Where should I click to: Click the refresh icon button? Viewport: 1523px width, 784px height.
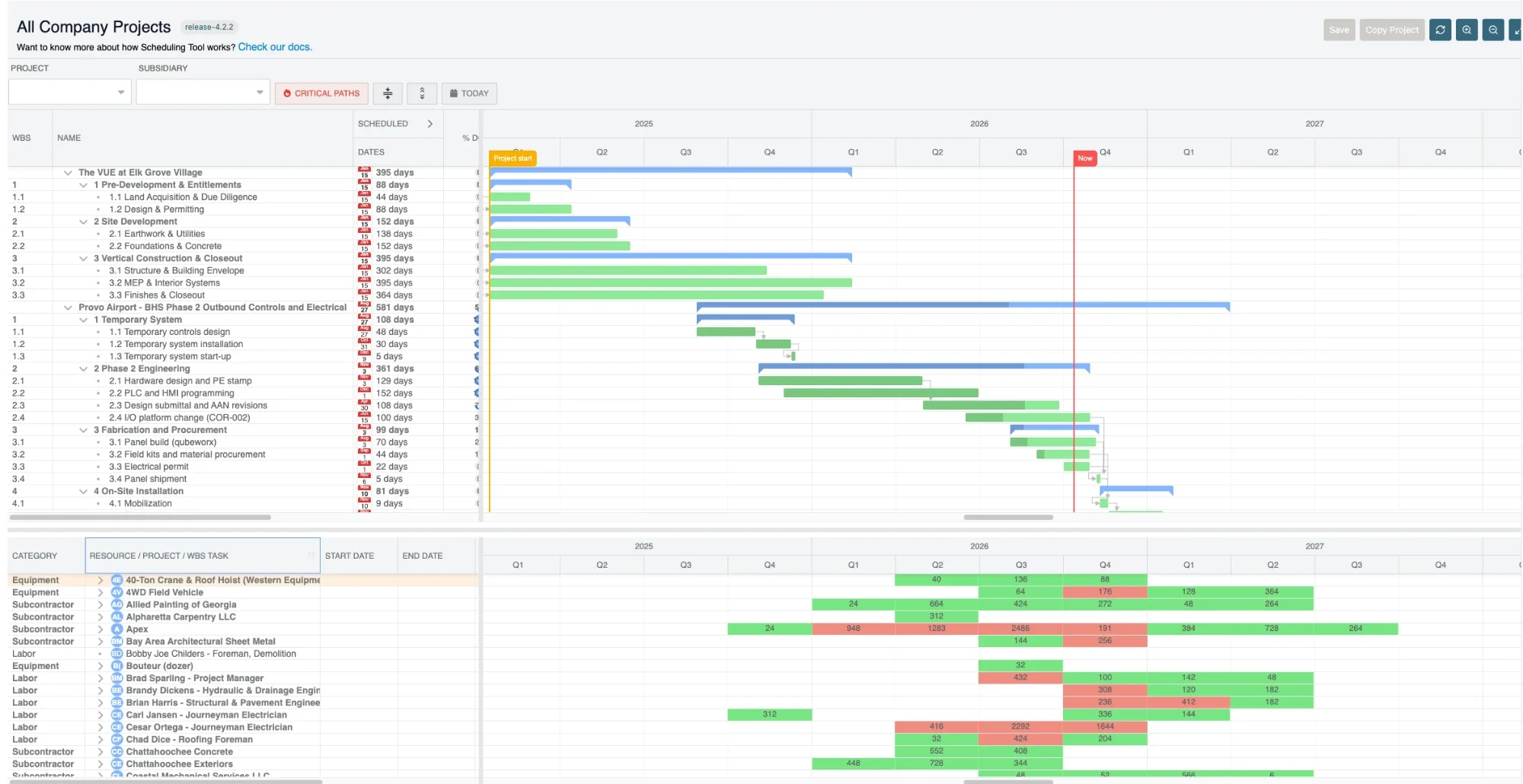click(x=1440, y=30)
